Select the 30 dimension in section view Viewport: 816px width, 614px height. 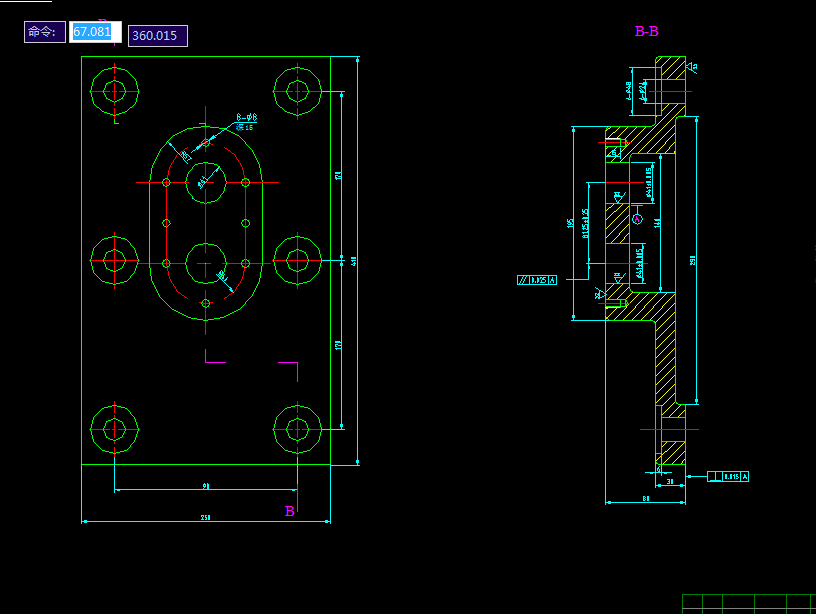point(670,481)
